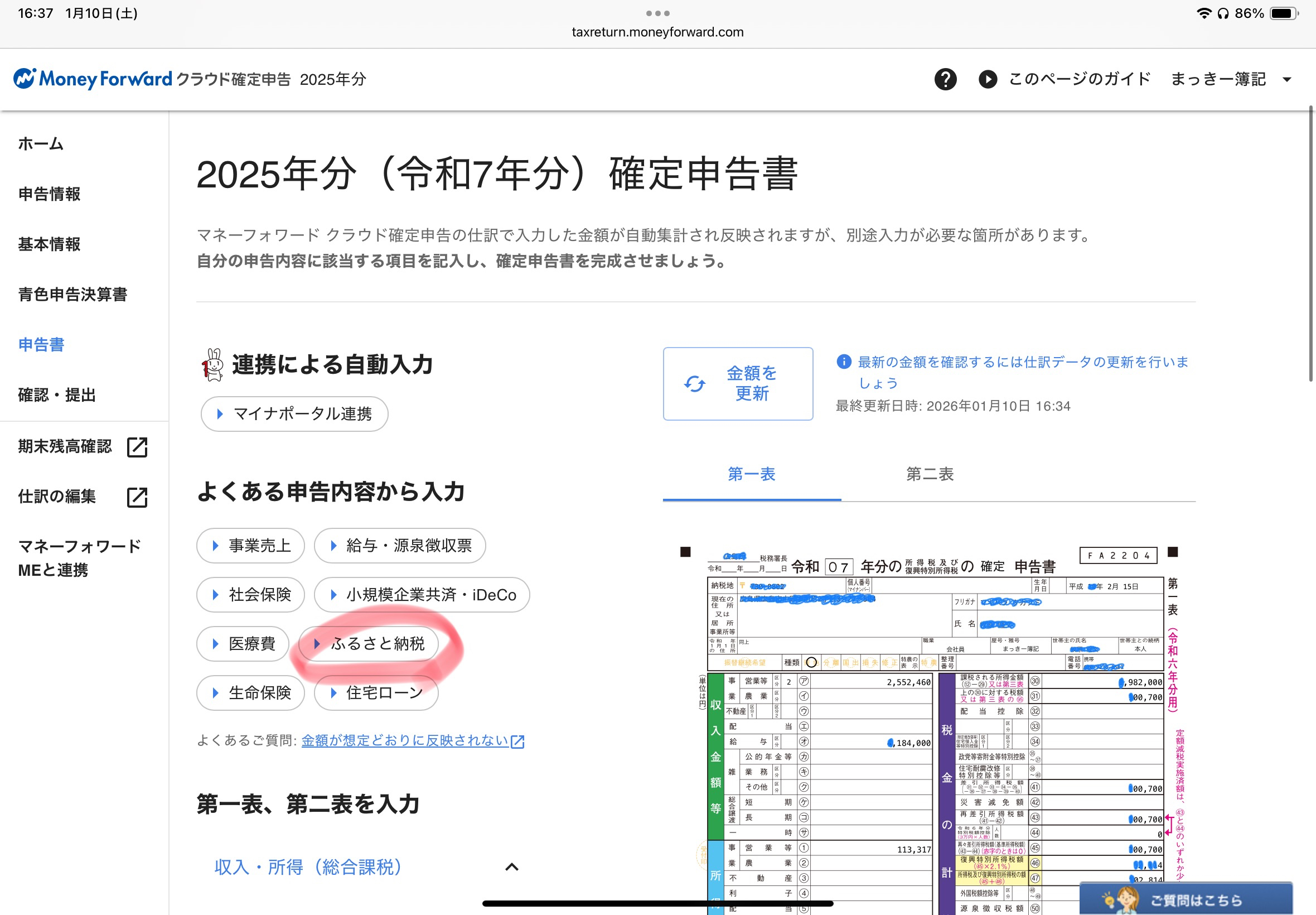Open the ご質問はこちら chat widget
Viewport: 1316px width, 915px height.
(x=1186, y=898)
